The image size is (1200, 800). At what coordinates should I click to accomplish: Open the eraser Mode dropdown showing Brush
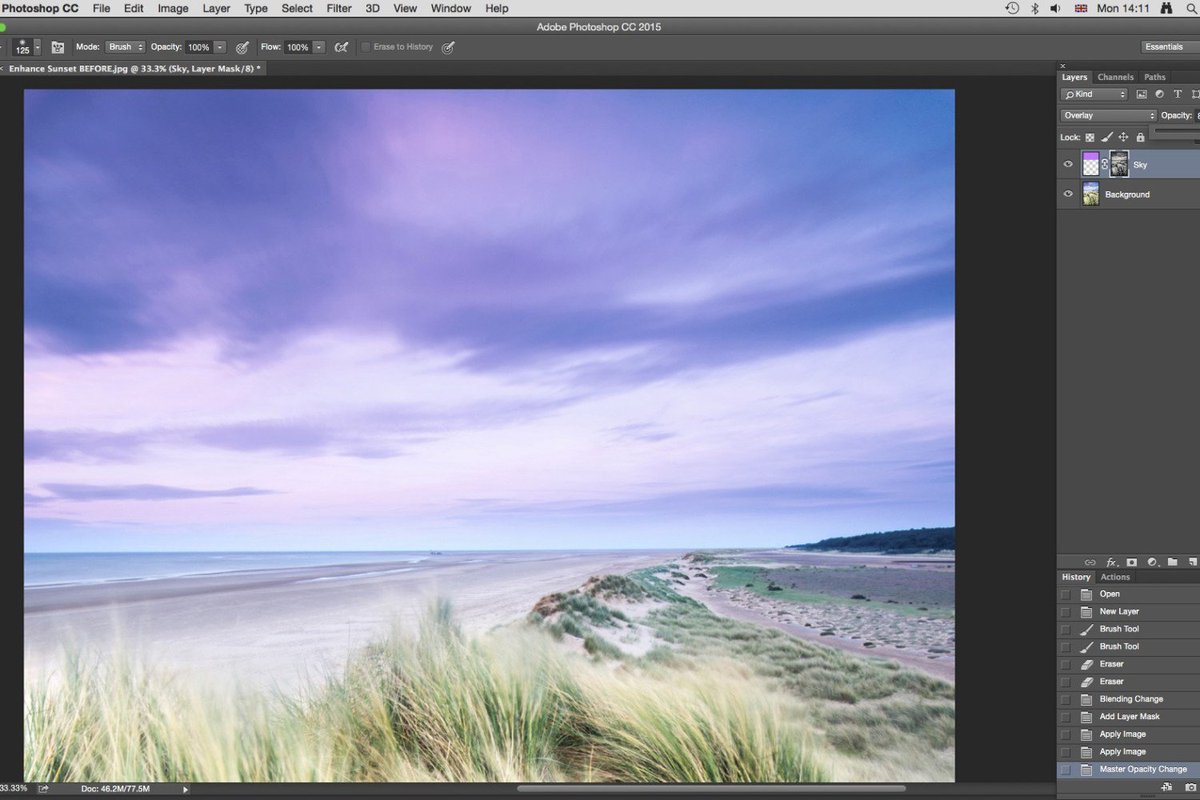[126, 47]
